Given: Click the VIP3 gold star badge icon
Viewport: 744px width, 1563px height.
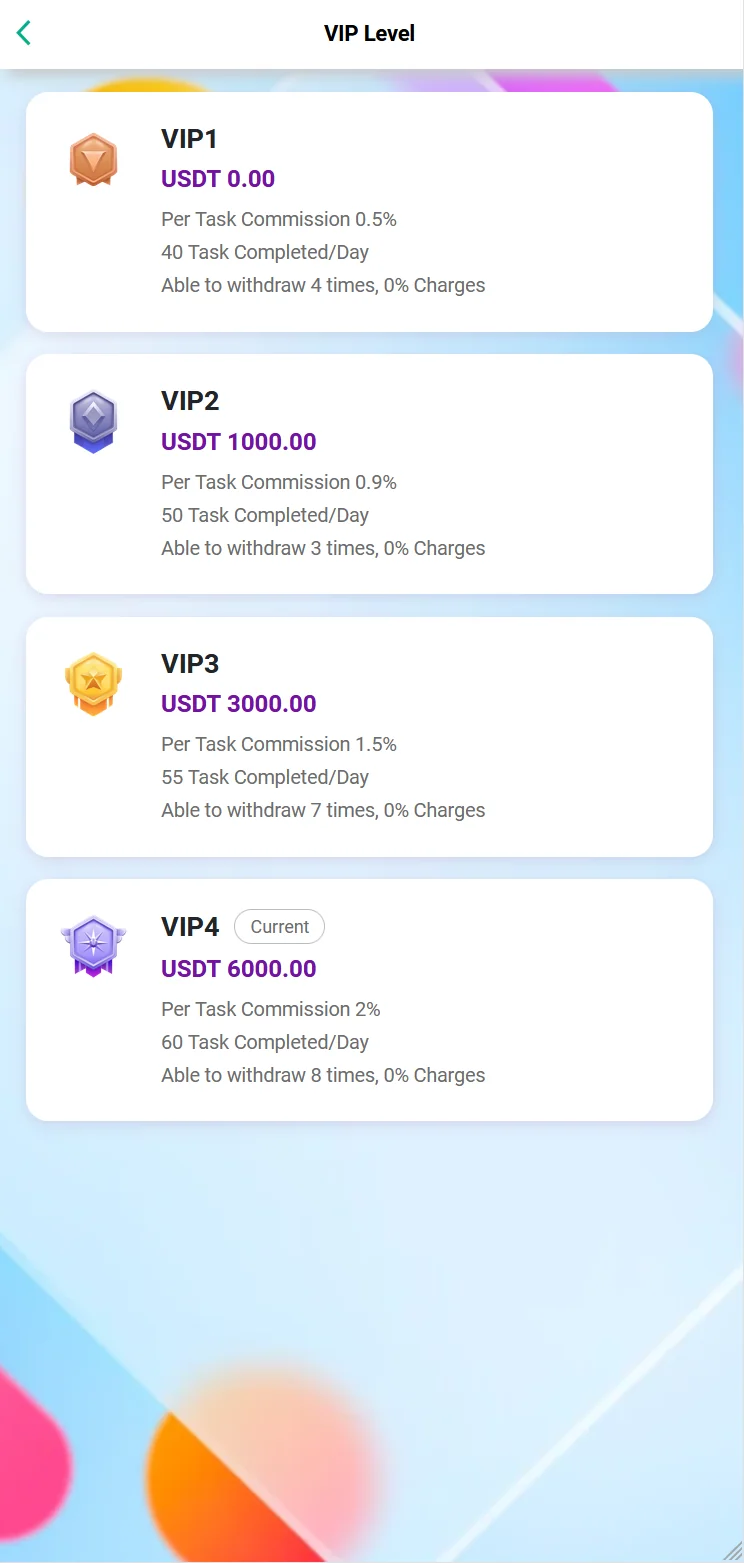Looking at the screenshot, I should pos(93,684).
